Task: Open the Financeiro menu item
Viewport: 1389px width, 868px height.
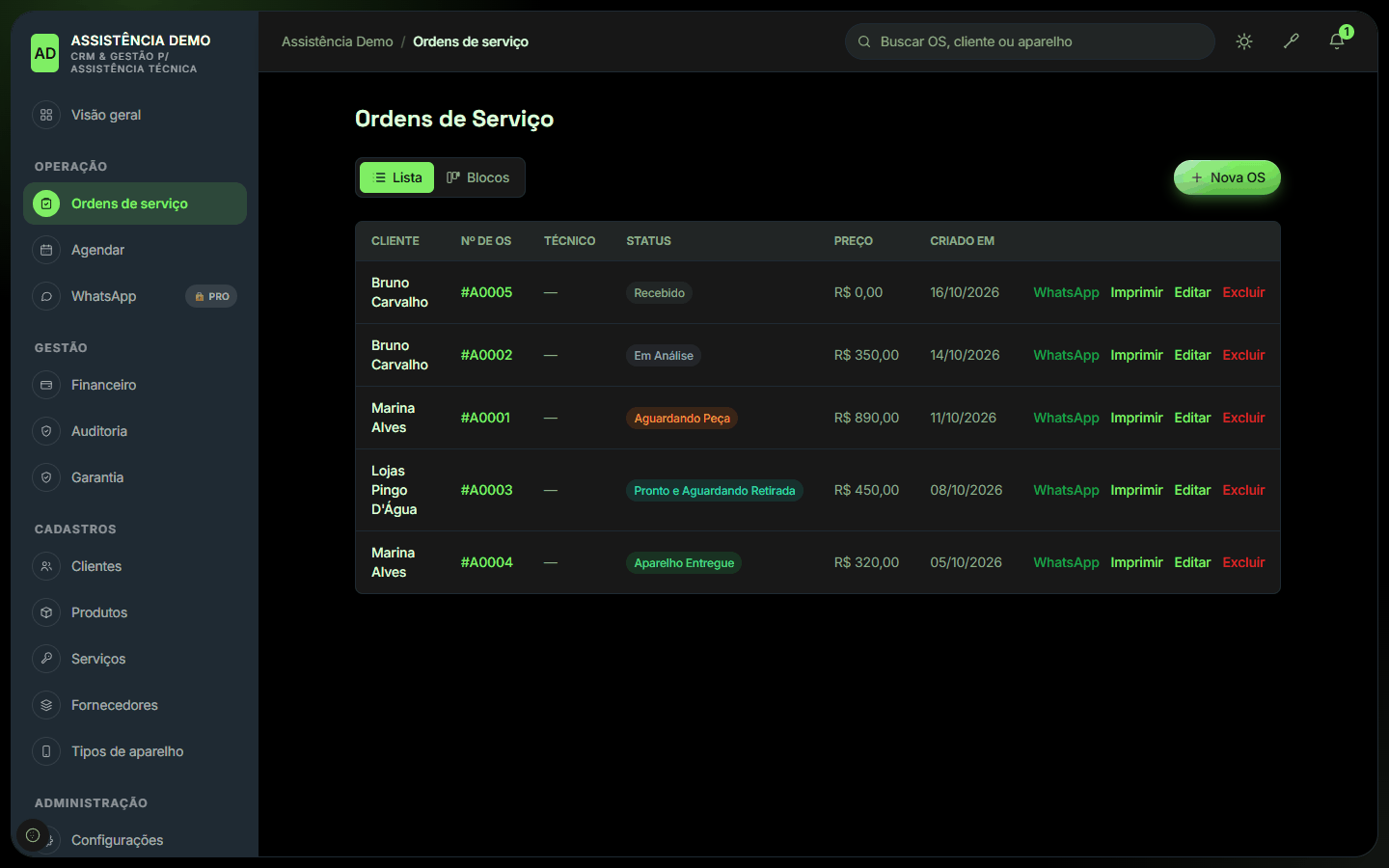Action: pyautogui.click(x=135, y=385)
